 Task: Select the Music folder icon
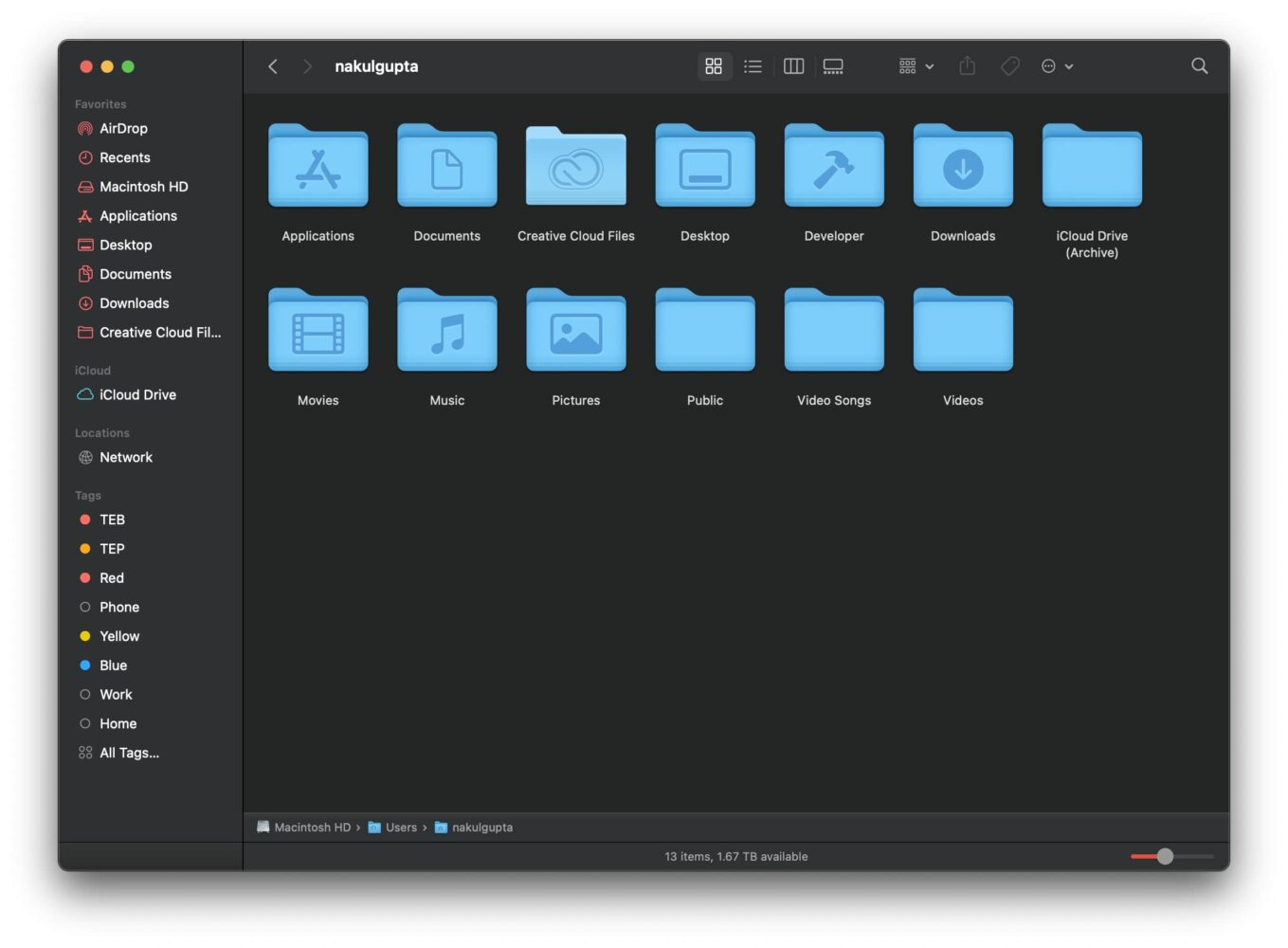446,331
